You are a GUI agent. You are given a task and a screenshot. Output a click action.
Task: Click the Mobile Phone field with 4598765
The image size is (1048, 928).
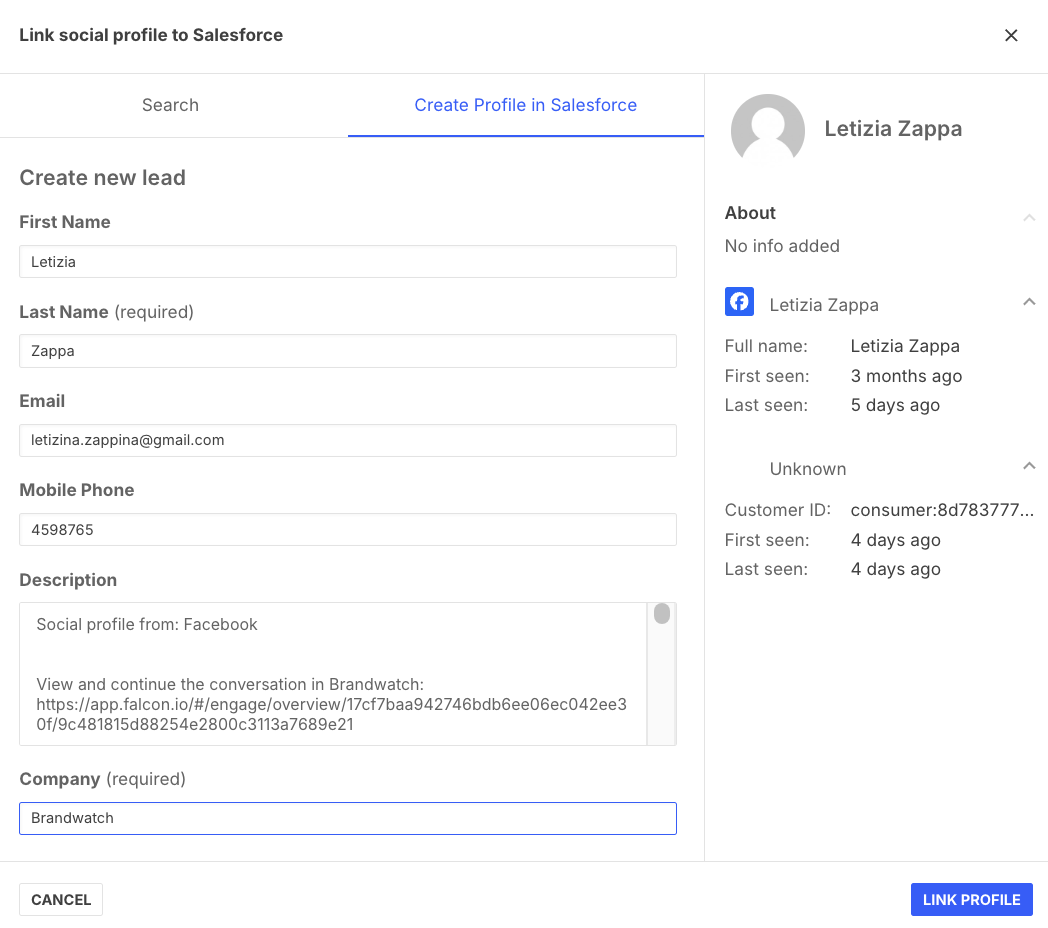point(348,530)
